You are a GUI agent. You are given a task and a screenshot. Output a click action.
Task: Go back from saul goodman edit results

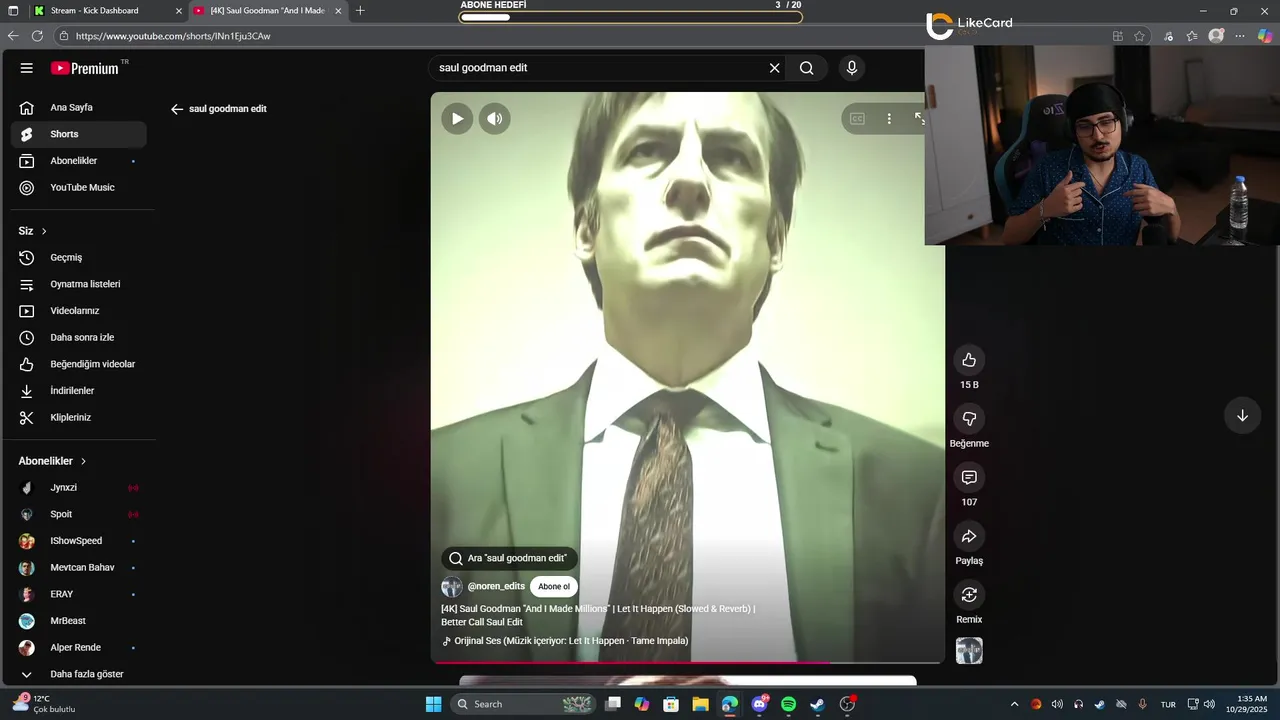pyautogui.click(x=177, y=109)
